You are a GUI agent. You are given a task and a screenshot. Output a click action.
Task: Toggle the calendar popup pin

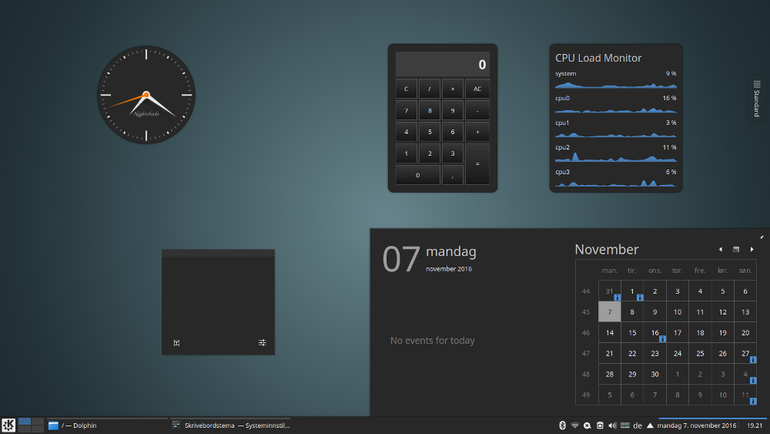click(762, 237)
